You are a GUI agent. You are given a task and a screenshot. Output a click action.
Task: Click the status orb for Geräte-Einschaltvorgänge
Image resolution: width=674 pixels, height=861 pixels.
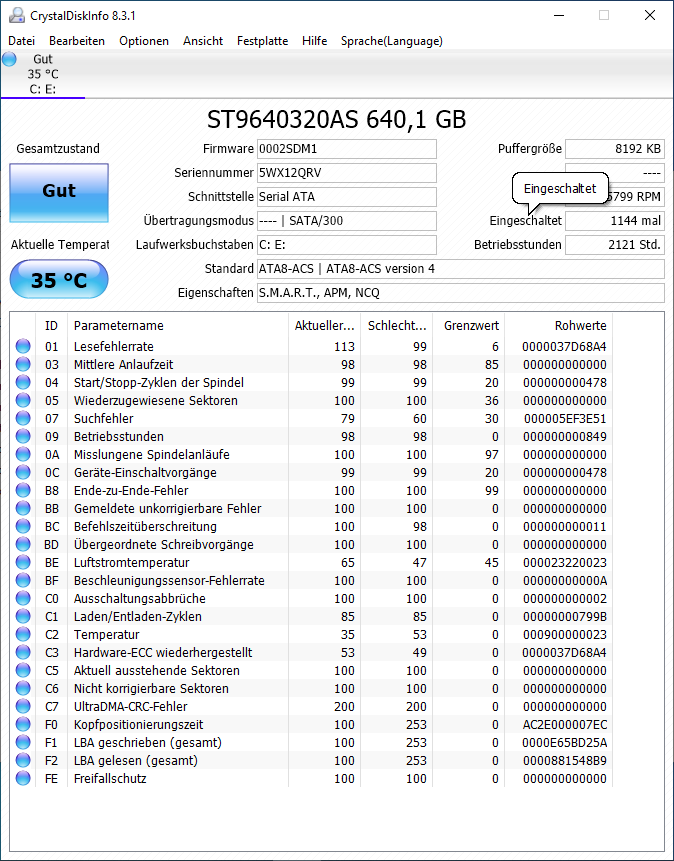(x=23, y=472)
